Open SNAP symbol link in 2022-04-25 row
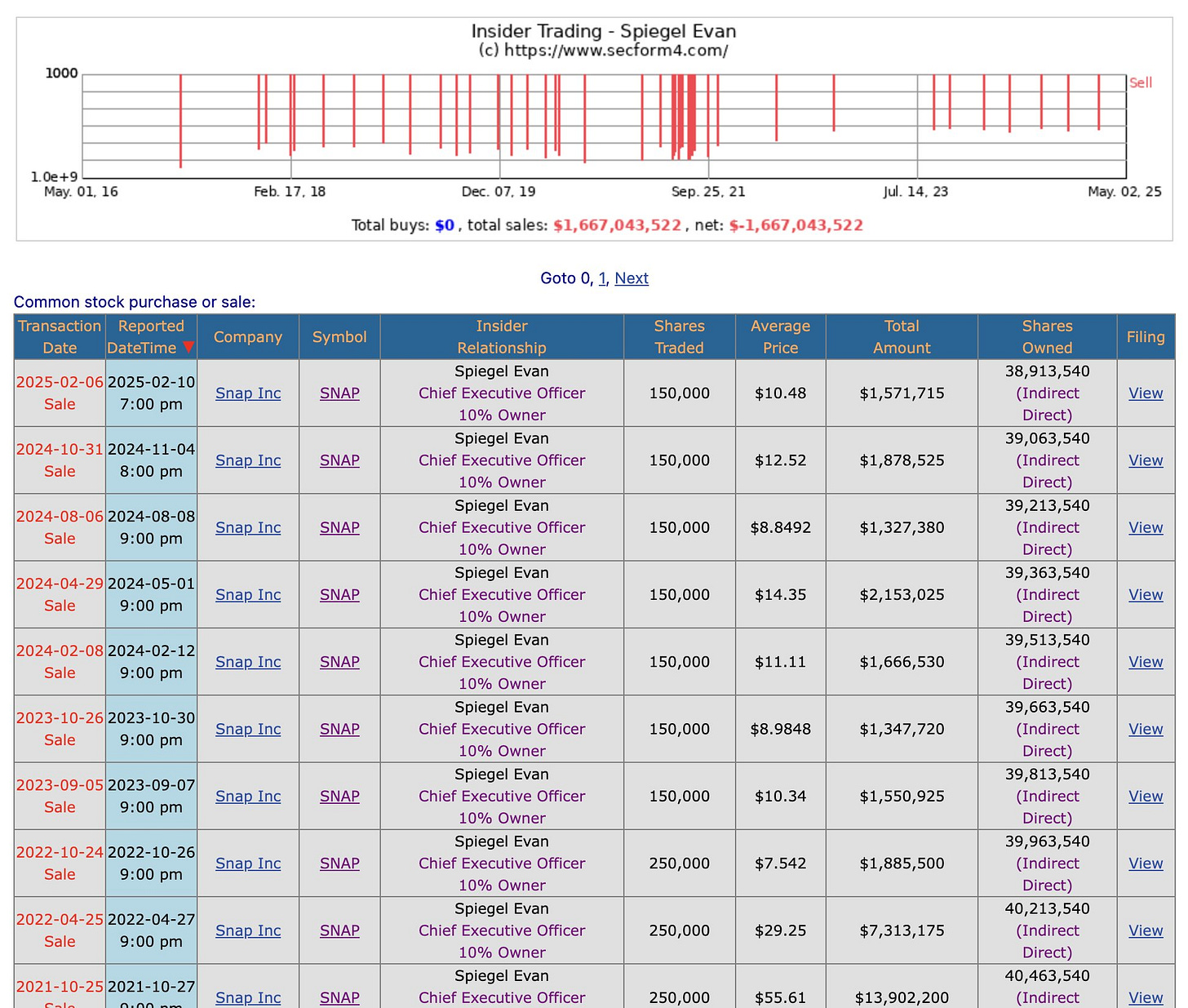 tap(339, 930)
